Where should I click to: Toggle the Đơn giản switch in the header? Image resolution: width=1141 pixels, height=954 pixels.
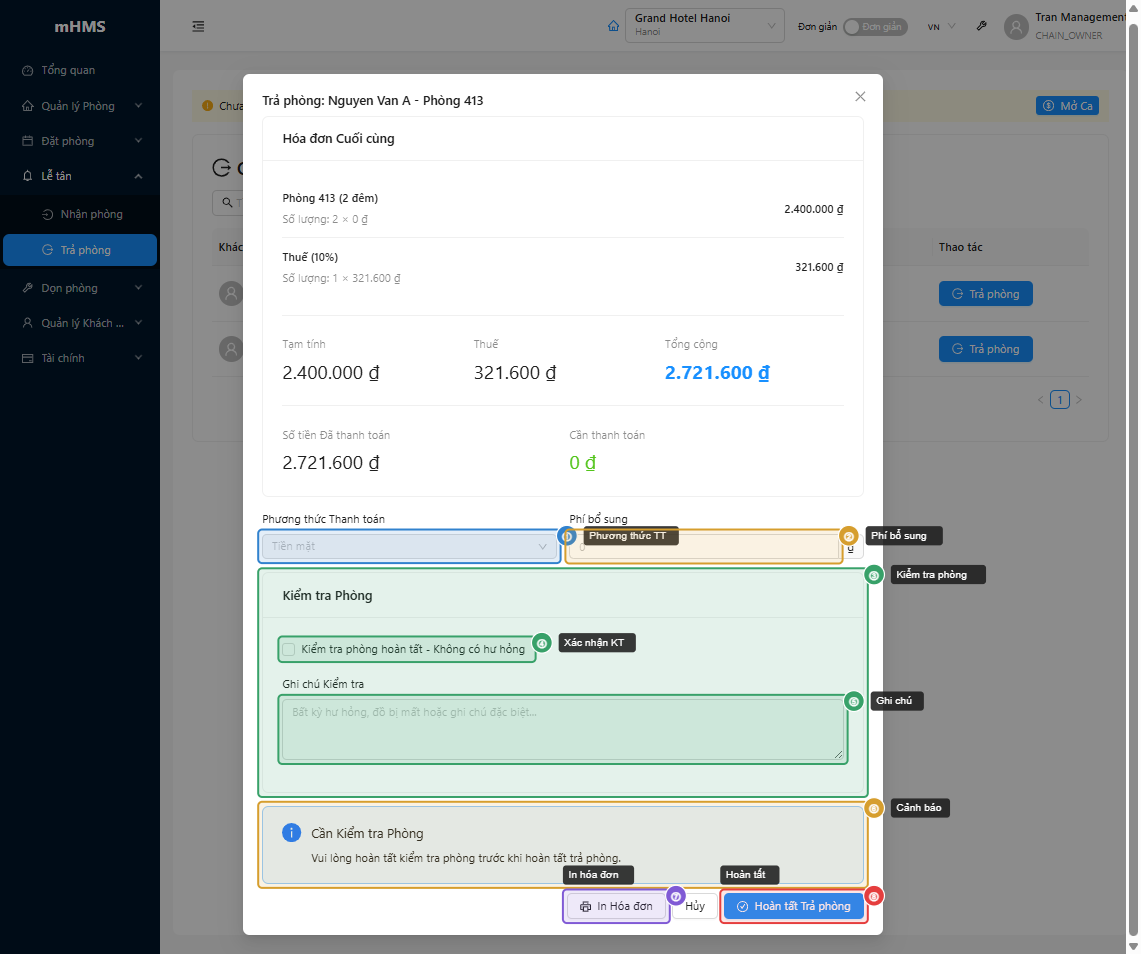[x=875, y=28]
